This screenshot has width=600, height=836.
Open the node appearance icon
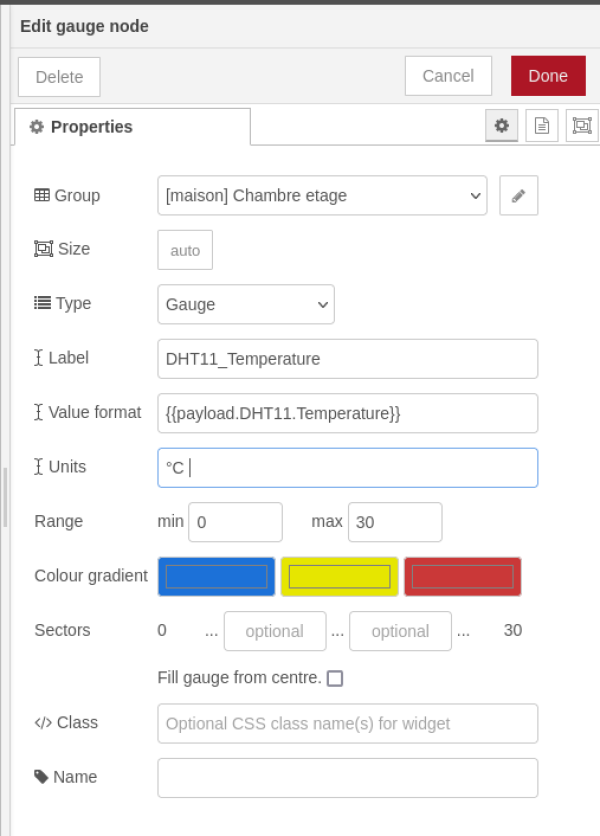point(581,126)
